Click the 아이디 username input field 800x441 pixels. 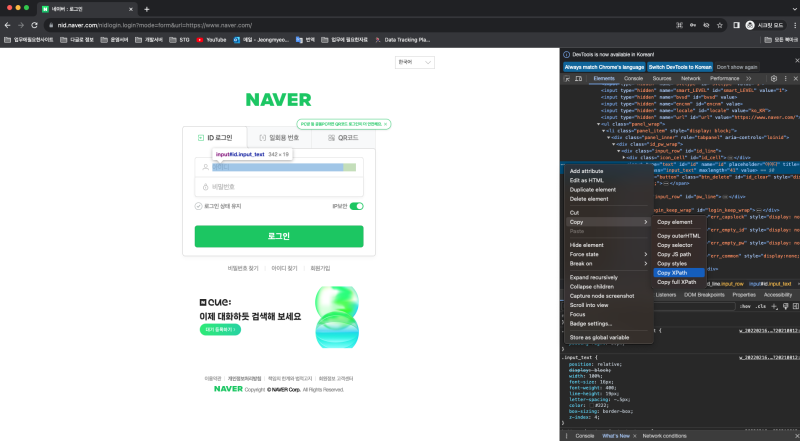tap(279, 167)
